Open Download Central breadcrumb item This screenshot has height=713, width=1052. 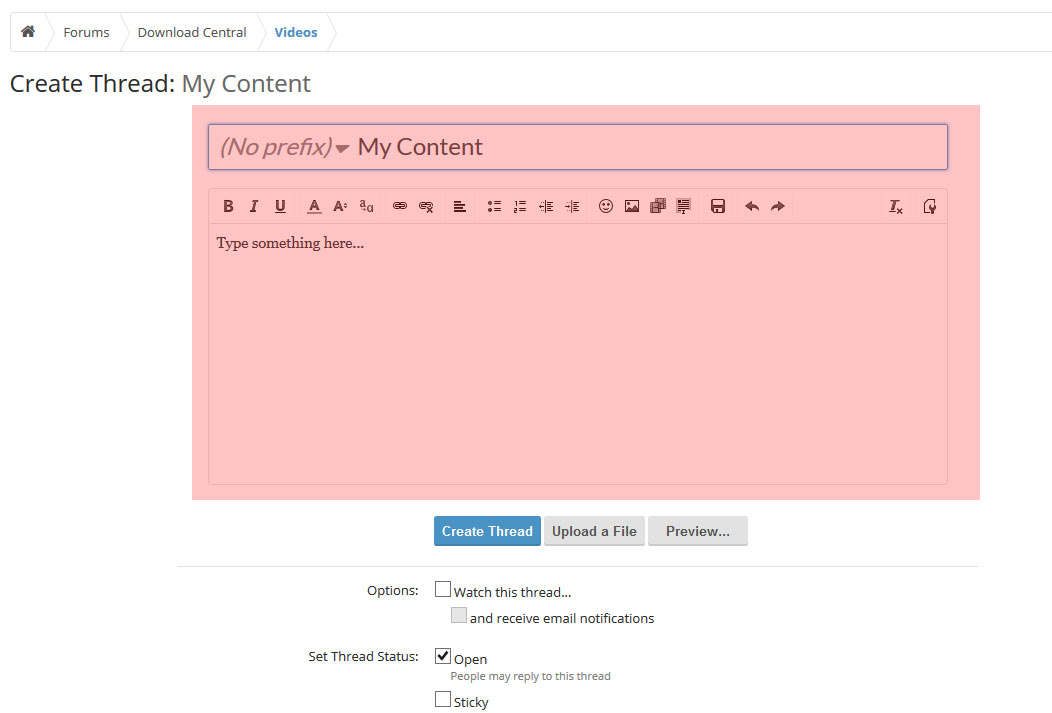point(192,32)
